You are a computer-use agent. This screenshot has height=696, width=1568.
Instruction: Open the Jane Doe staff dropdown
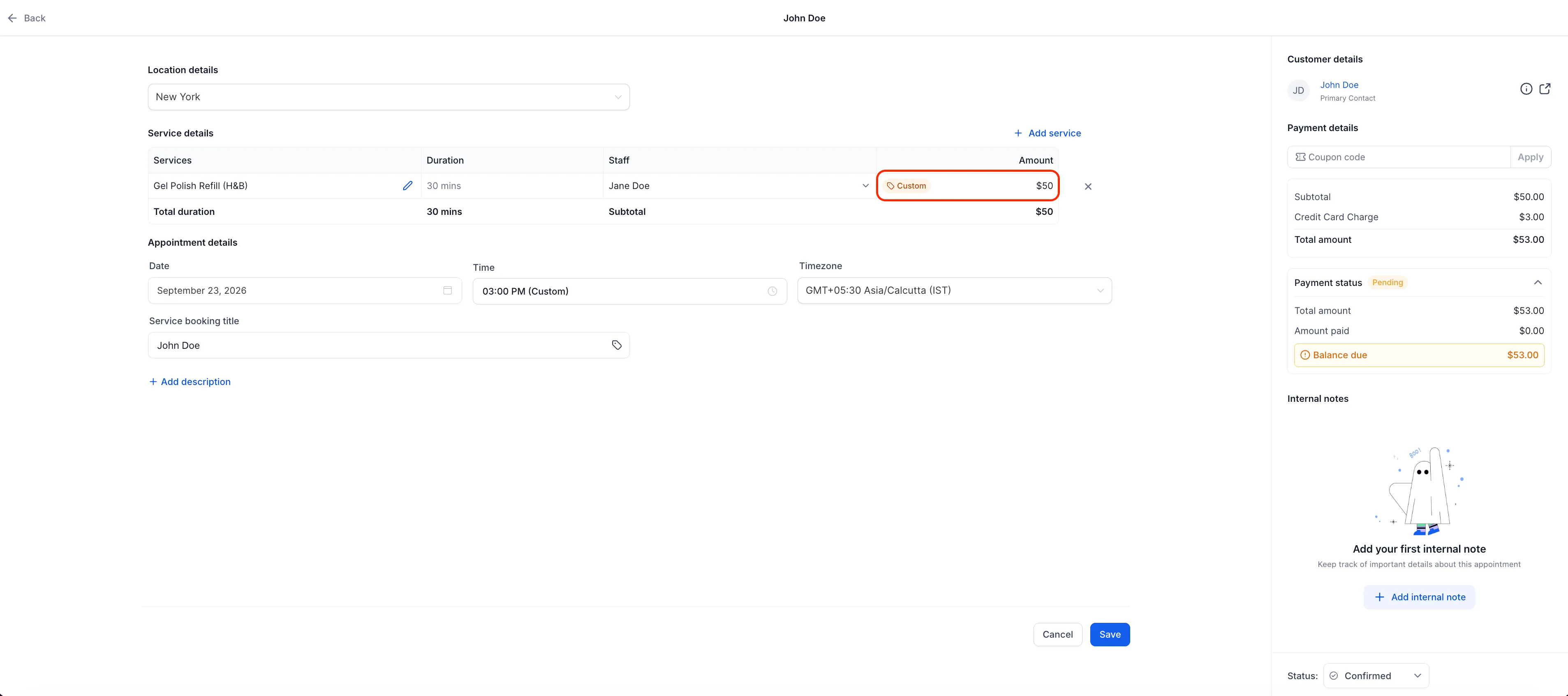pos(739,186)
